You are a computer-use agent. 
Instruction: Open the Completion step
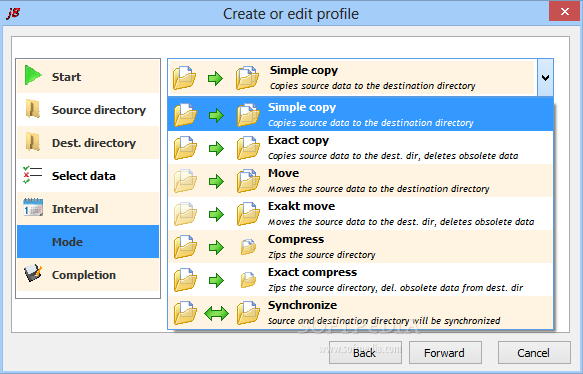(x=88, y=275)
